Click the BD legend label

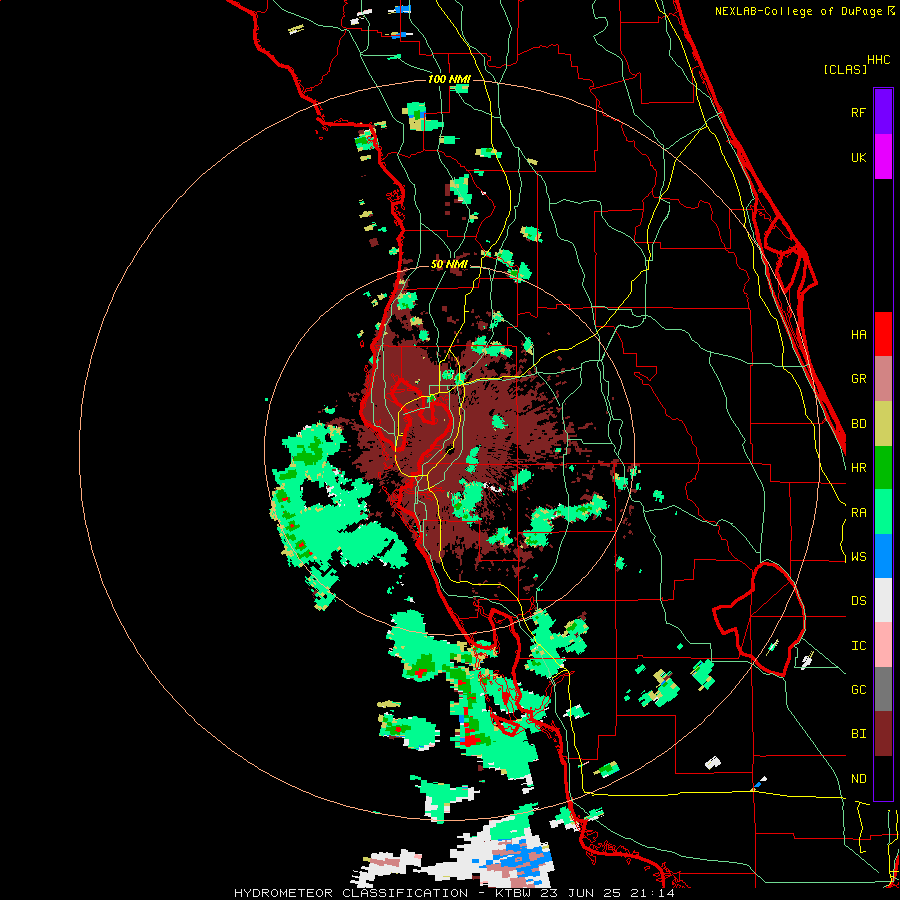click(x=858, y=424)
